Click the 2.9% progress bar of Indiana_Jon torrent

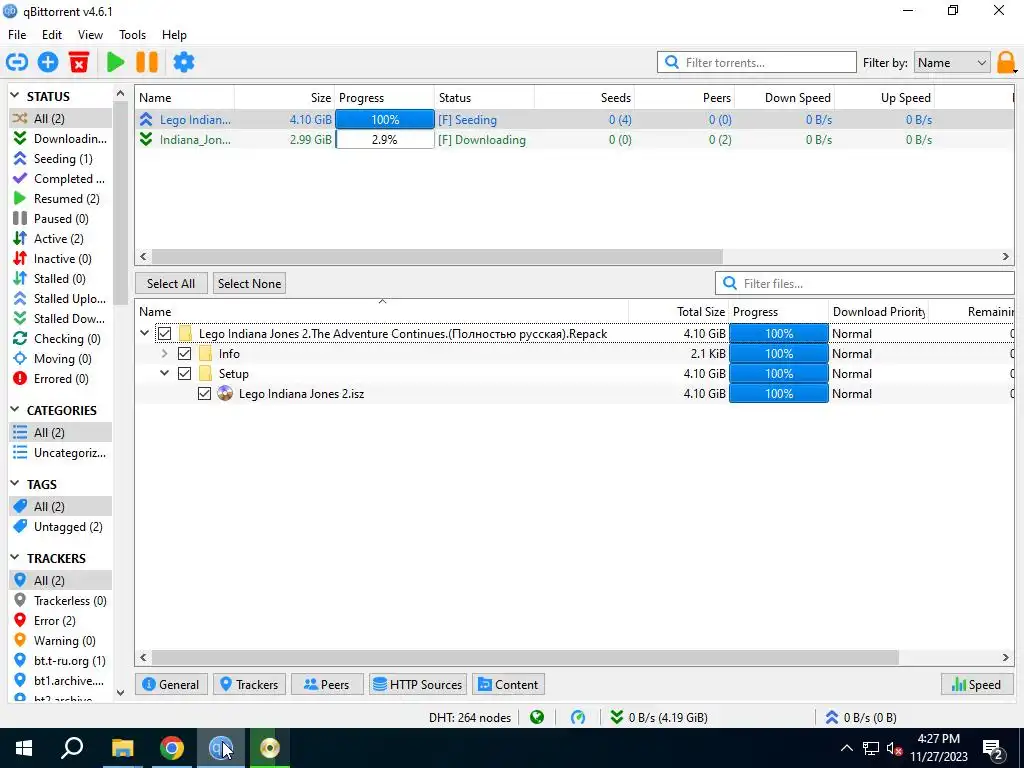coord(385,140)
